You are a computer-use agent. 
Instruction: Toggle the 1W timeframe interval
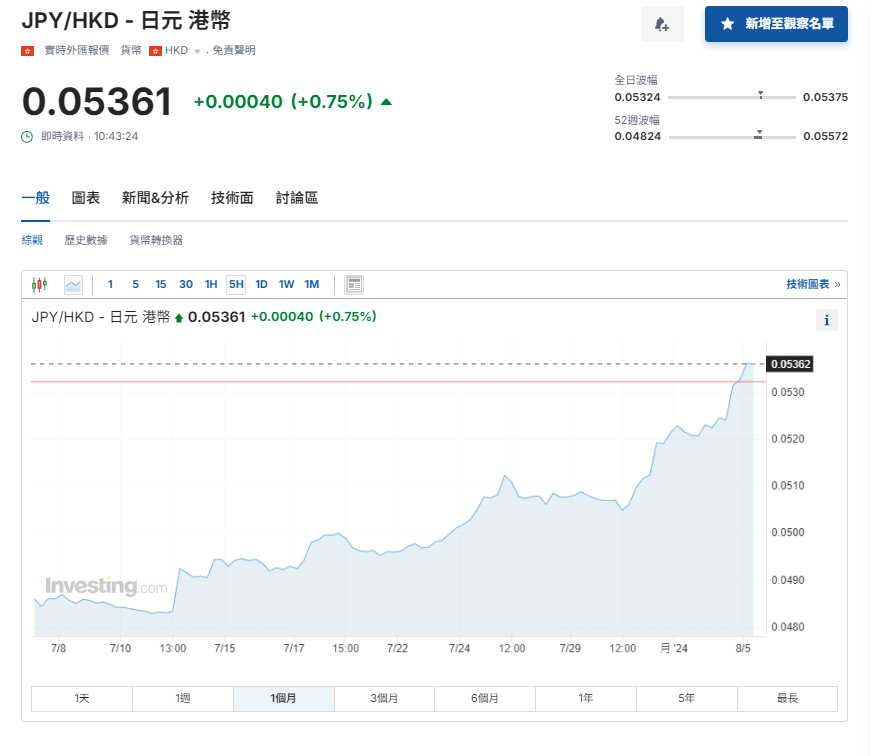point(286,284)
